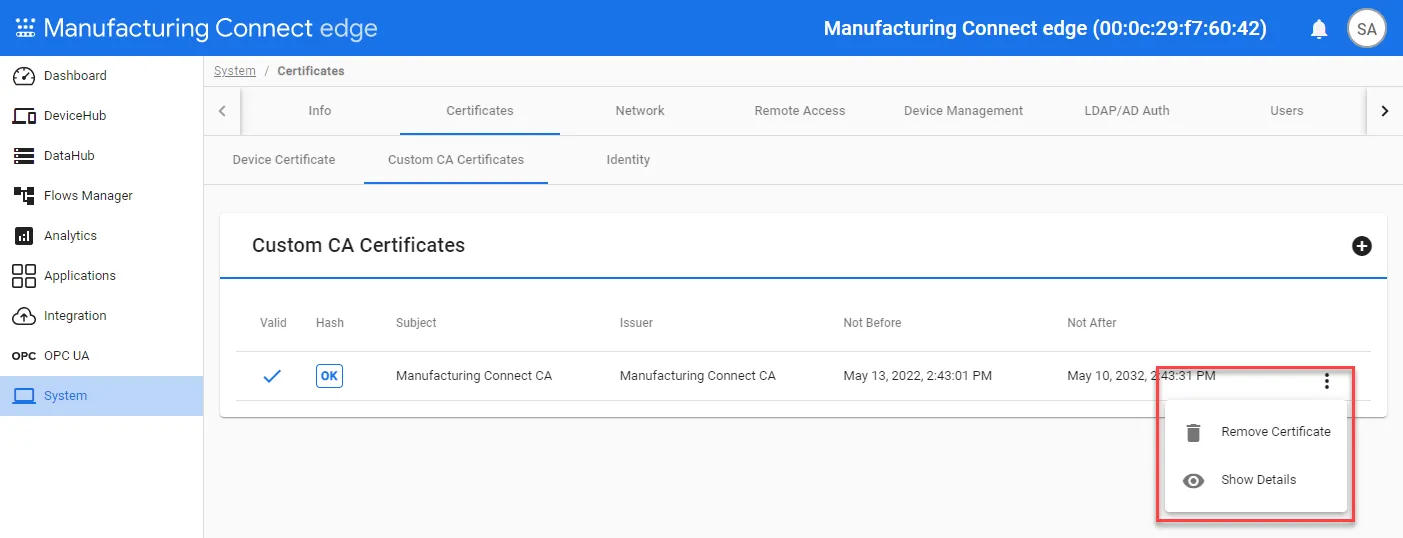1403x538 pixels.
Task: Switch to the Device Management tab
Action: point(963,111)
